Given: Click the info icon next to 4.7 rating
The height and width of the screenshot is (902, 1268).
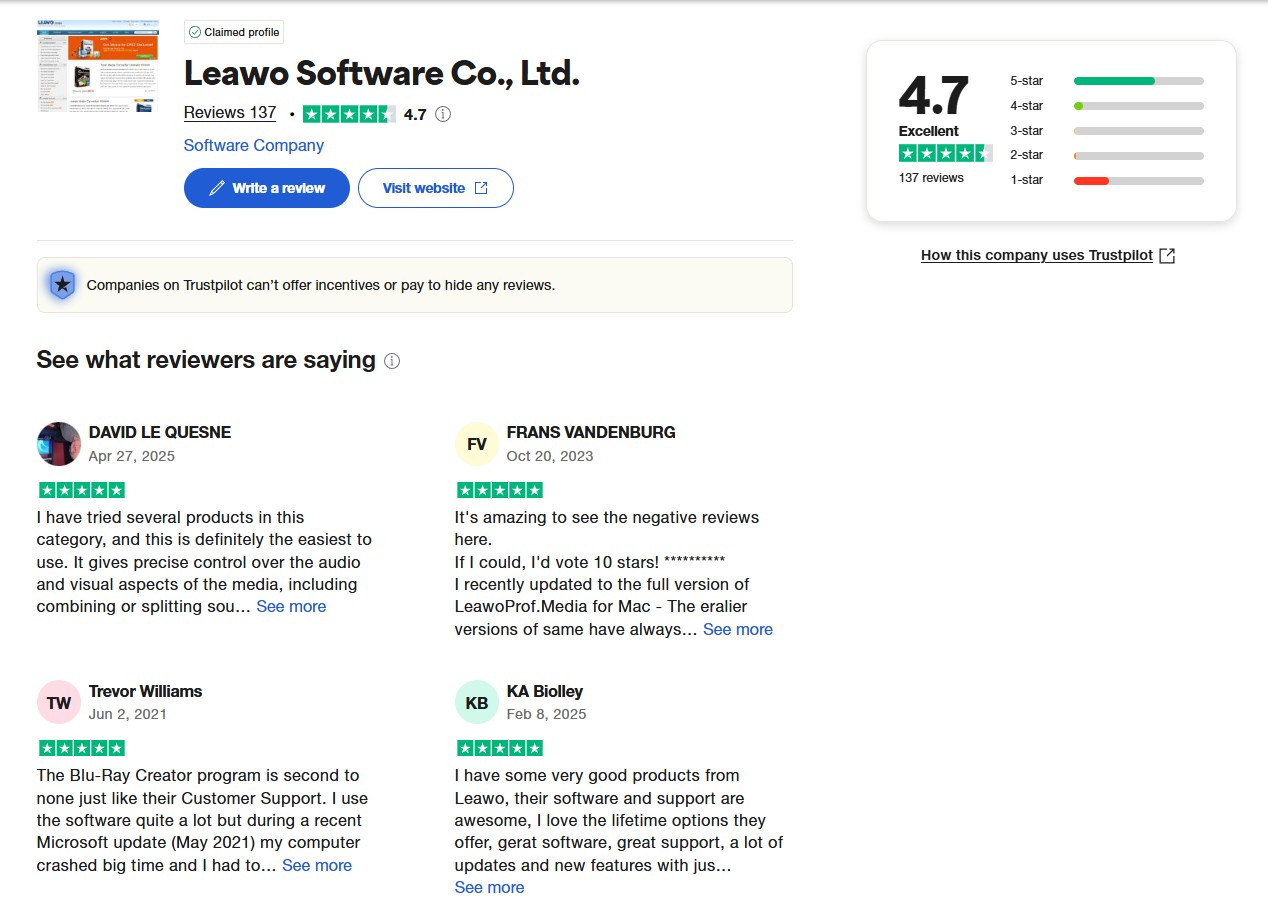Looking at the screenshot, I should [x=443, y=114].
